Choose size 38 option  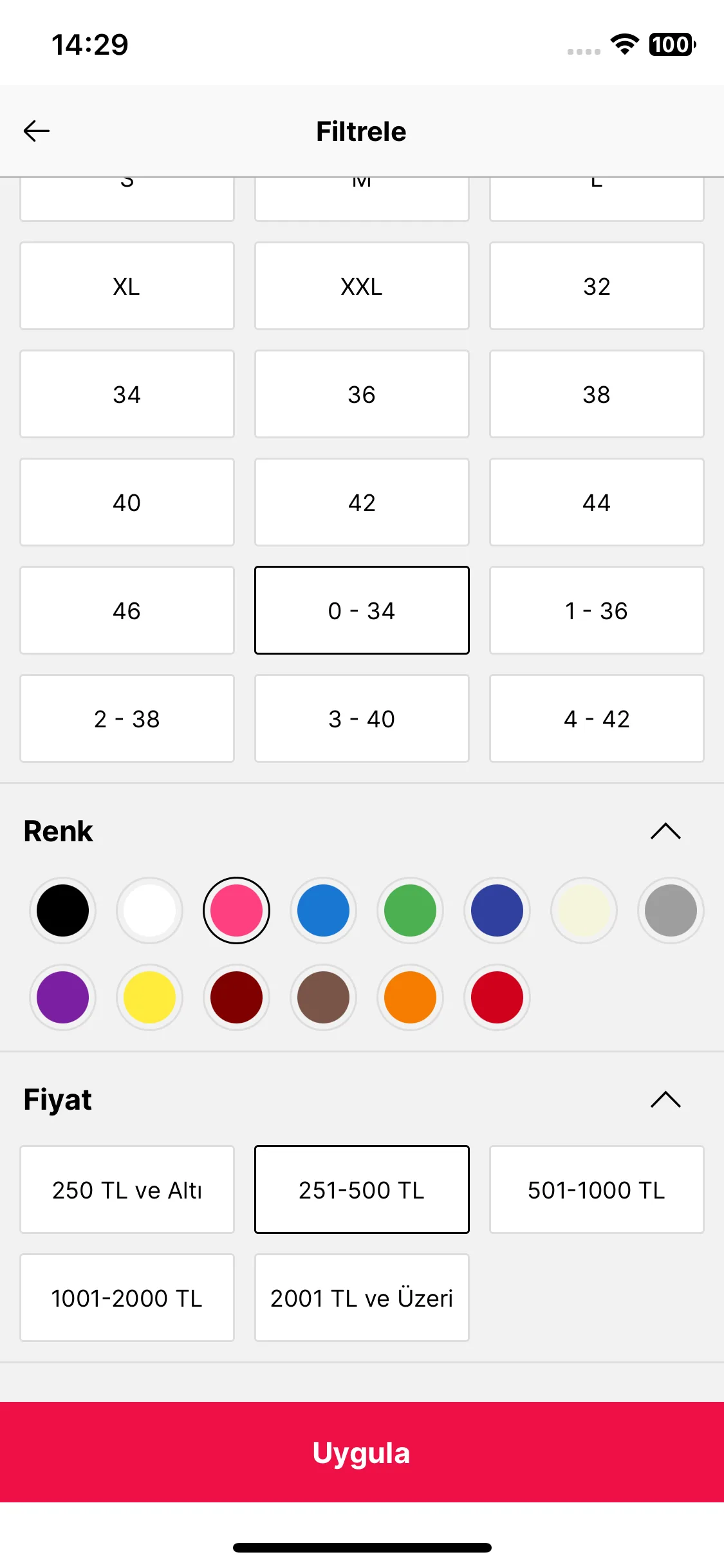coord(597,394)
